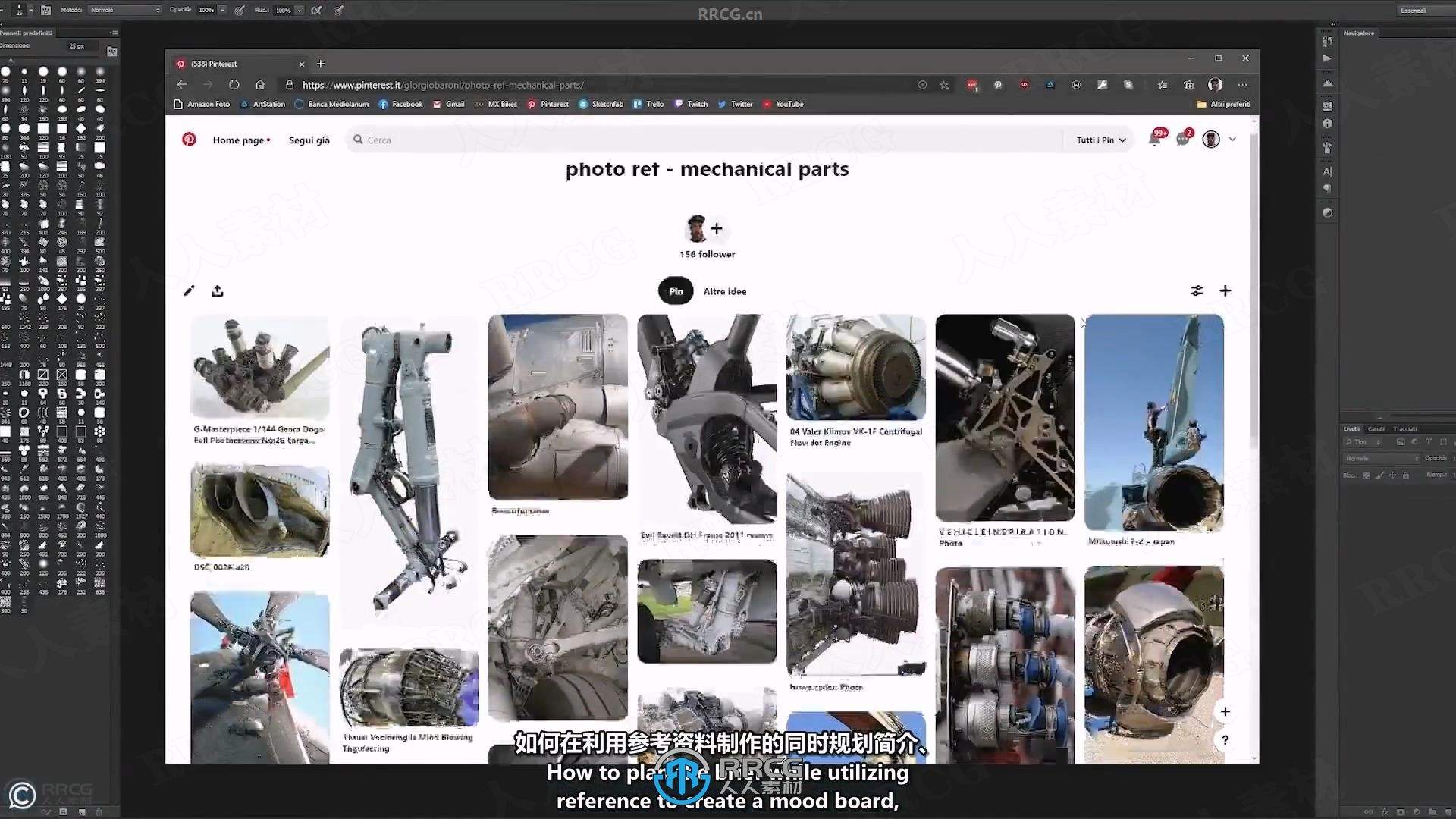Image resolution: width=1456 pixels, height=819 pixels.
Task: Open brush presets panel flyout menu
Action: [113, 33]
